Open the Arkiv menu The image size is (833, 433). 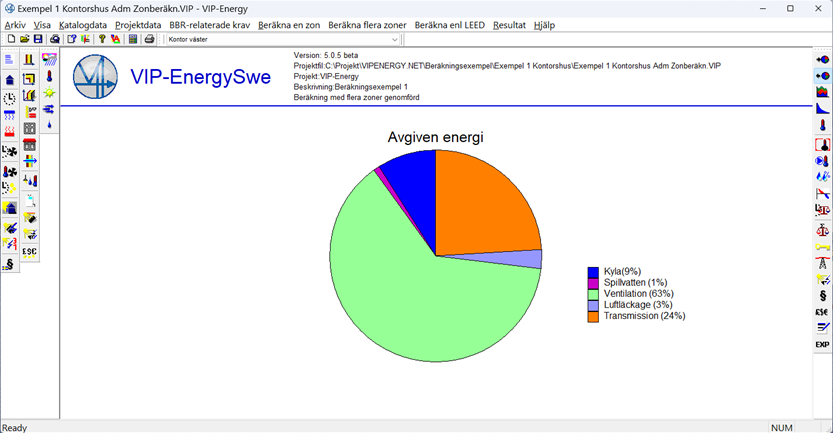16,24
